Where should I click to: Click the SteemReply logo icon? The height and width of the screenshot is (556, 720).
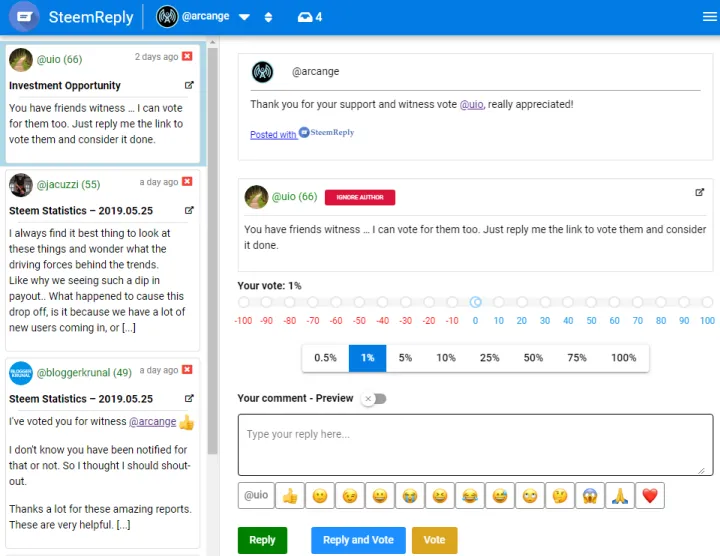coord(24,17)
